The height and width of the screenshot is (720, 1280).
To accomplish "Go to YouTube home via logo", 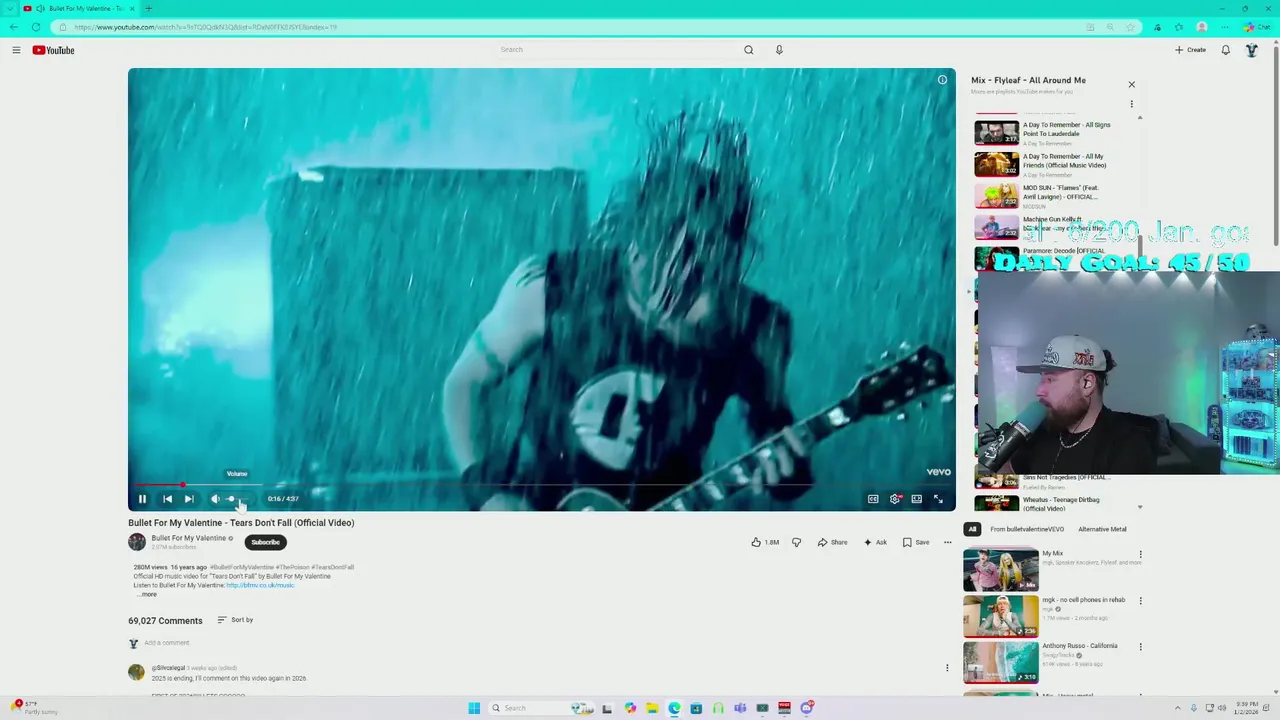I will coord(53,50).
